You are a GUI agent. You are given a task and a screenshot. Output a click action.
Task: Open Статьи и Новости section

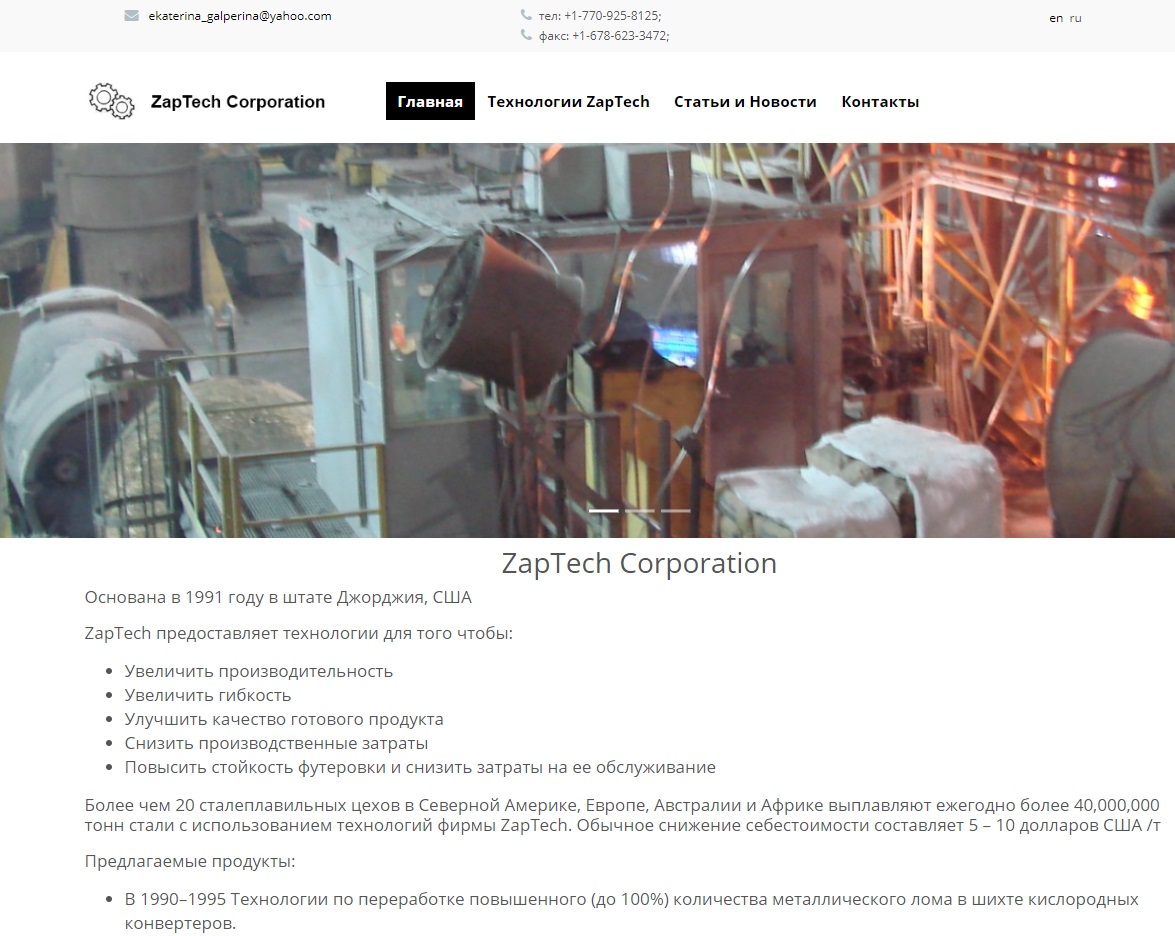pyautogui.click(x=745, y=101)
